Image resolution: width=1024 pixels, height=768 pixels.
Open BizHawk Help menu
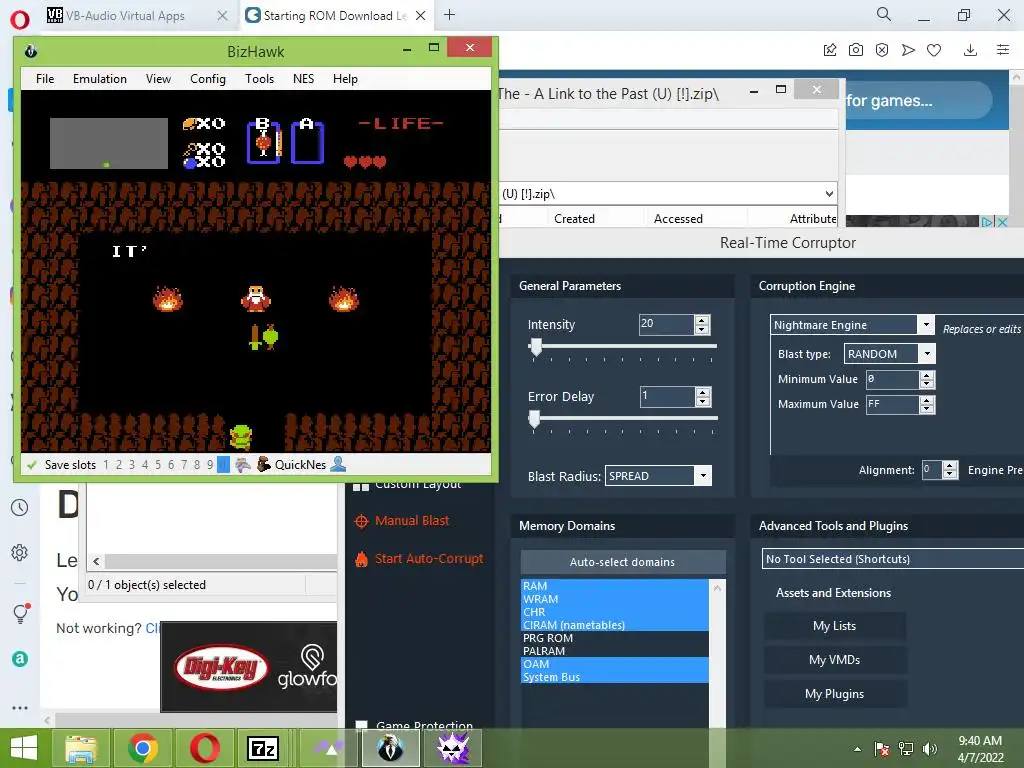coord(345,79)
